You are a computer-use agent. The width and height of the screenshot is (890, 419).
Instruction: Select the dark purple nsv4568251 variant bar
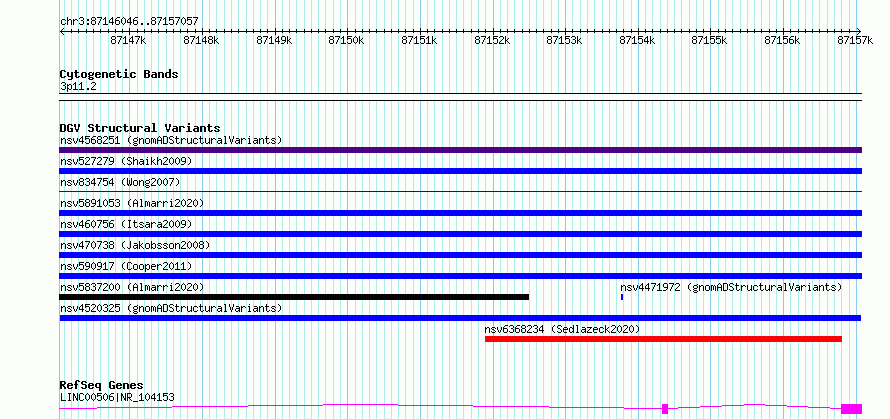(x=460, y=150)
